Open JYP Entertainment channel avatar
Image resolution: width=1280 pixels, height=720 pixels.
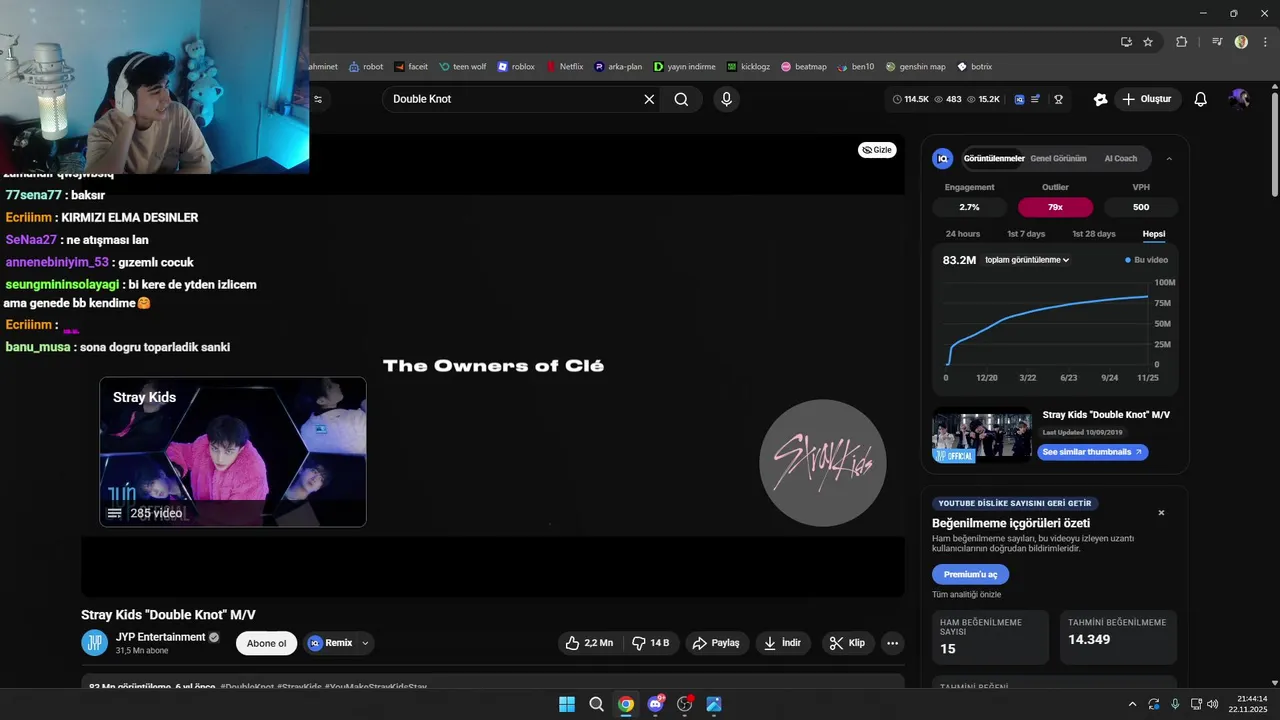pos(94,643)
